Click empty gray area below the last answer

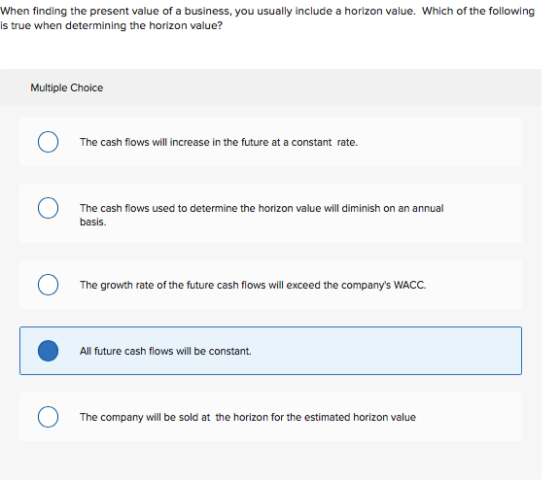(x=270, y=461)
